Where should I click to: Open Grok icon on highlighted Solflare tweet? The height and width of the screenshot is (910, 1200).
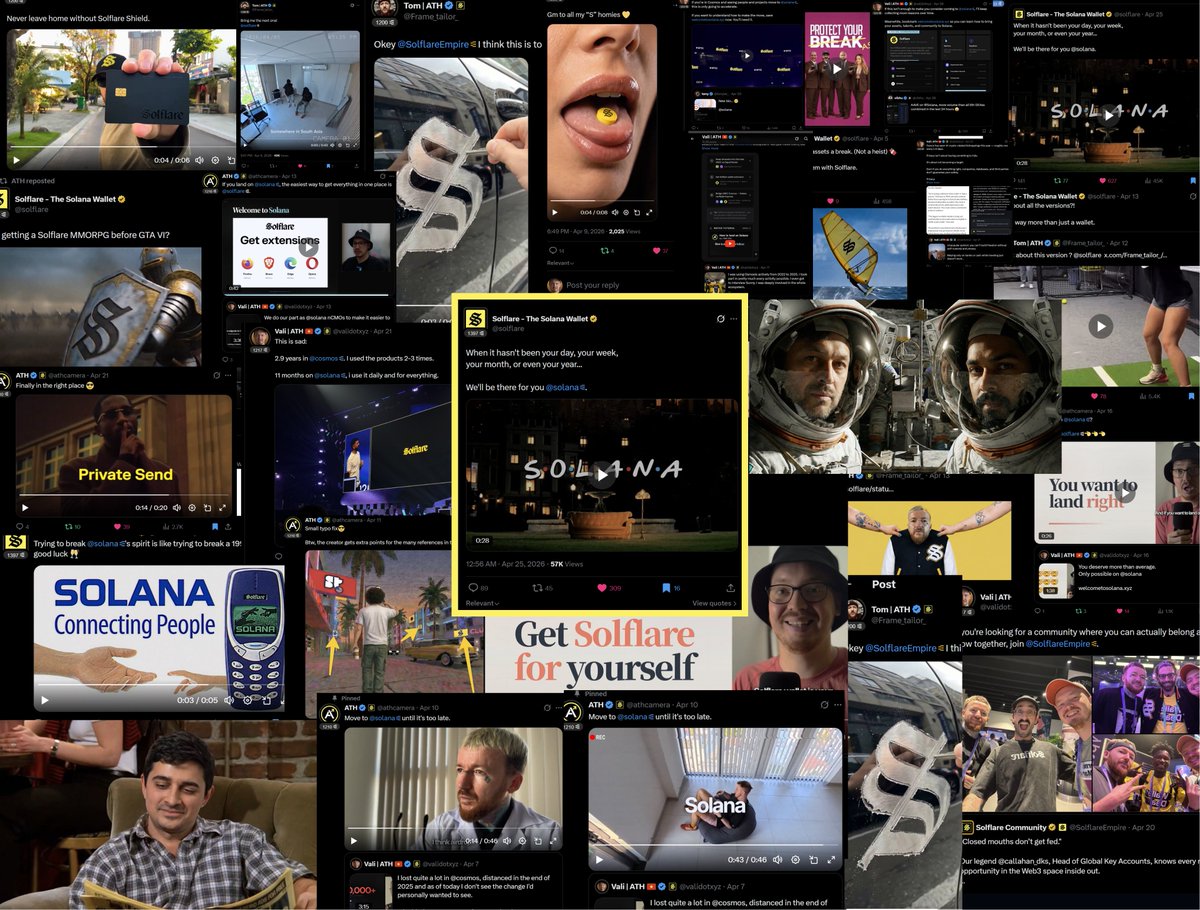(721, 319)
